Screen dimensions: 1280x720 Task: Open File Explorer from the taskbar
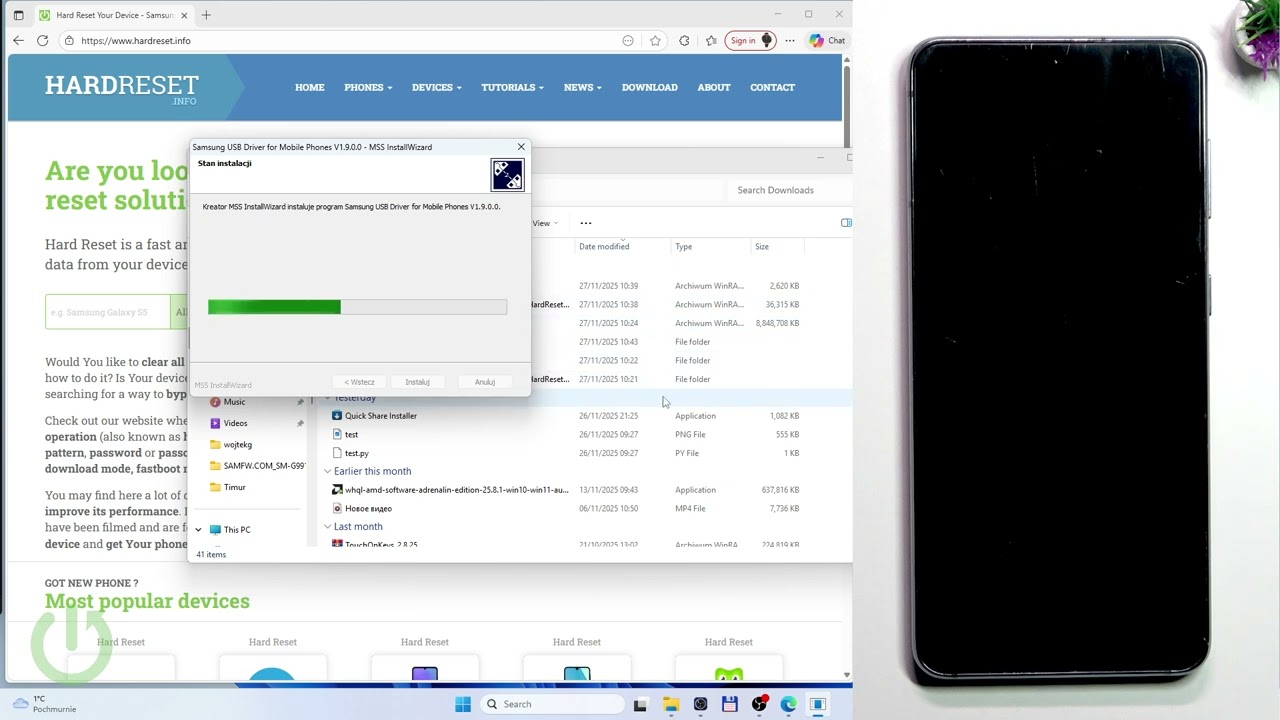670,704
